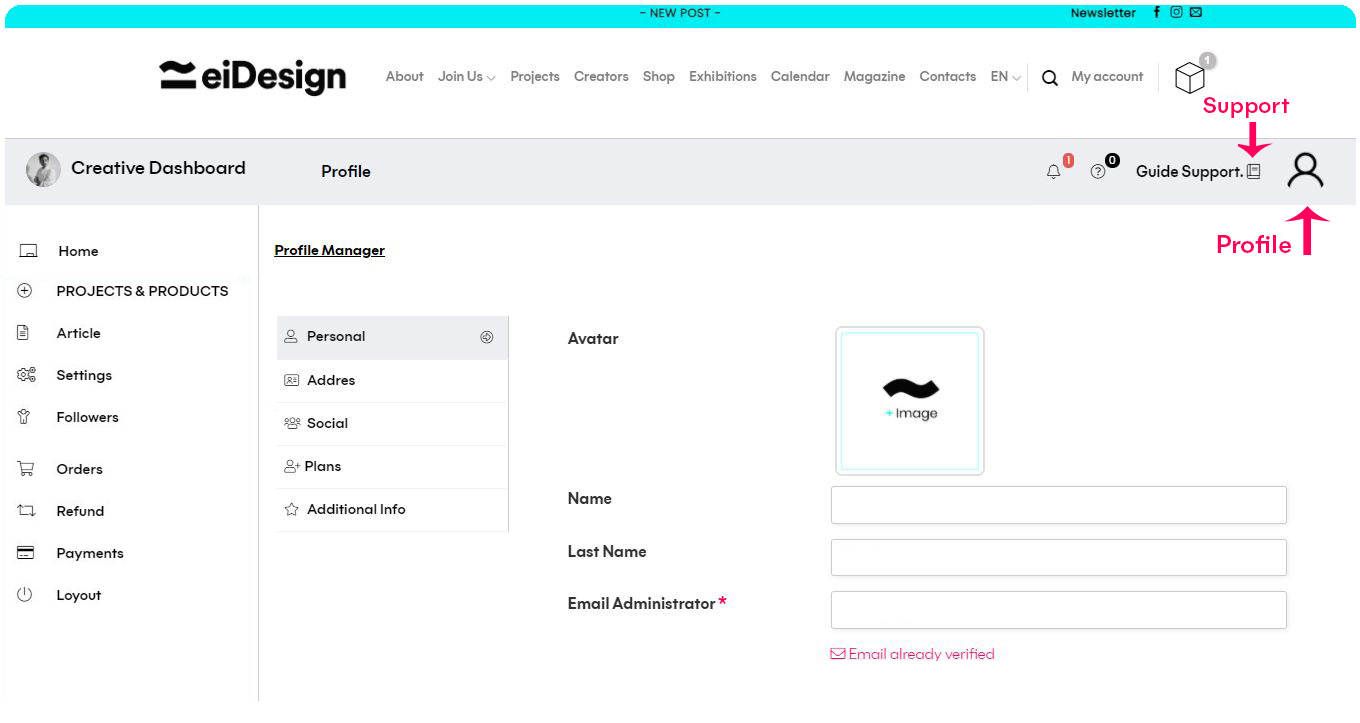
Task: Open the My account link
Action: pyautogui.click(x=1107, y=77)
